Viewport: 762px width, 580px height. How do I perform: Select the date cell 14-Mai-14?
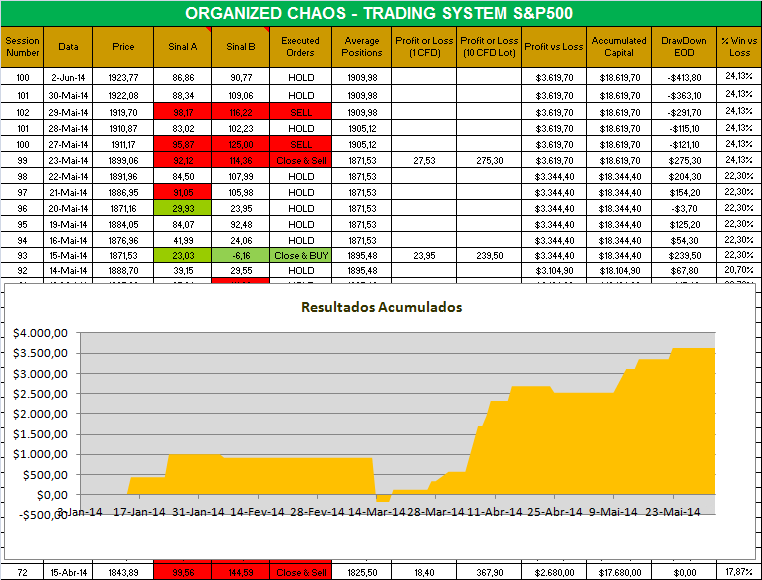pyautogui.click(x=68, y=270)
